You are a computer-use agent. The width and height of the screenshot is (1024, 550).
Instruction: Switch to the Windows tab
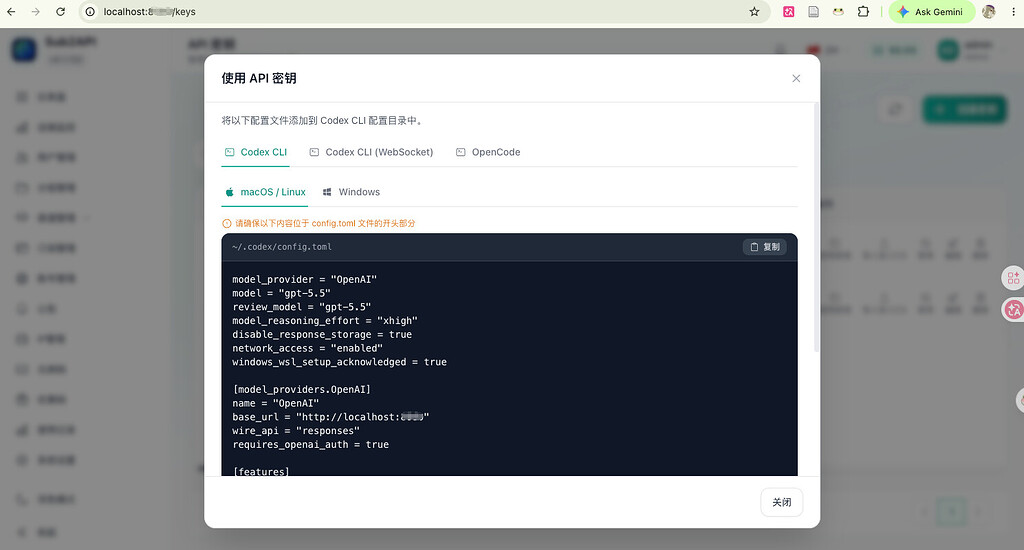click(x=351, y=192)
